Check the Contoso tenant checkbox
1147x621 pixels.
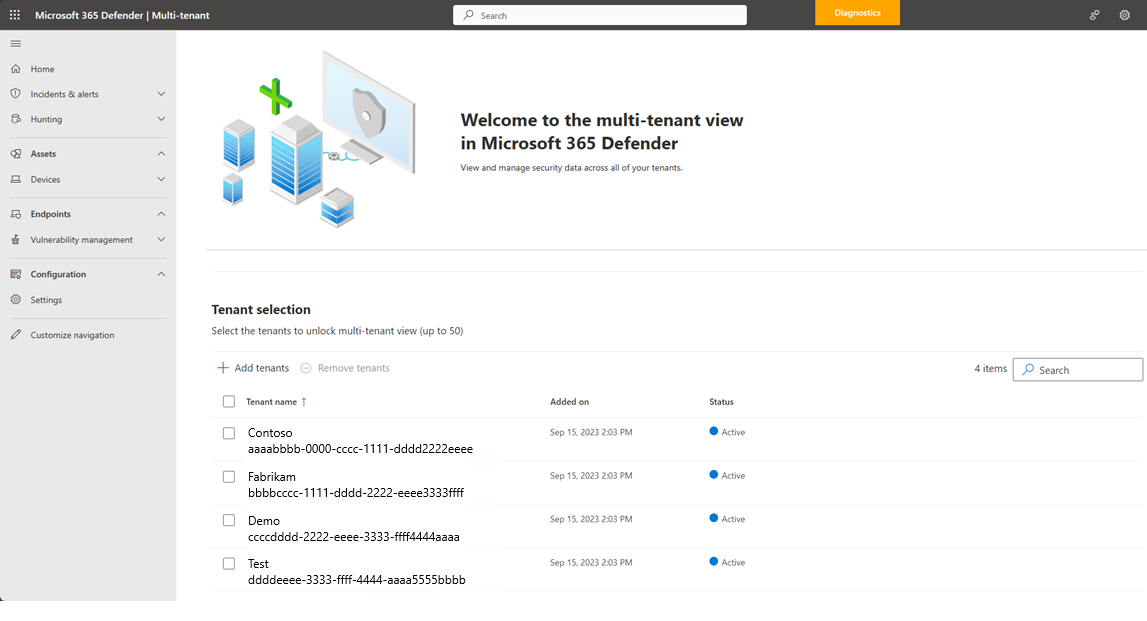click(x=229, y=433)
